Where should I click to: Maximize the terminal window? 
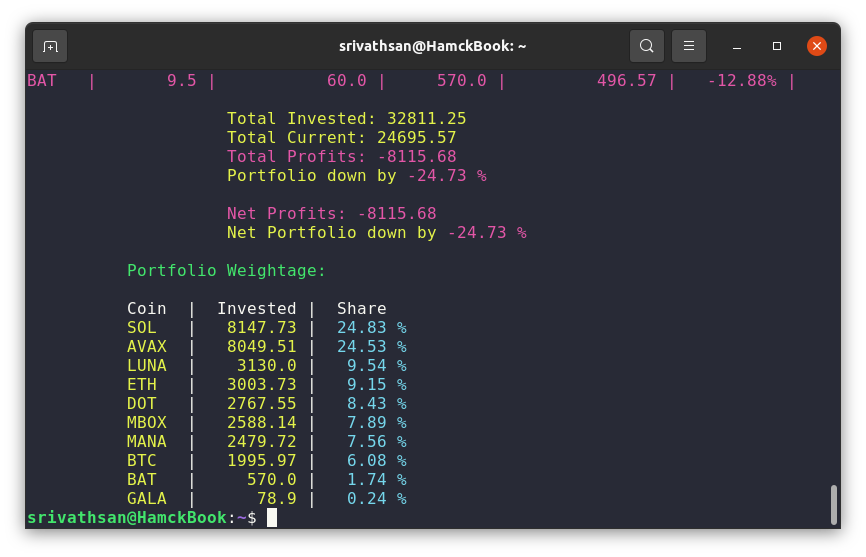777,46
